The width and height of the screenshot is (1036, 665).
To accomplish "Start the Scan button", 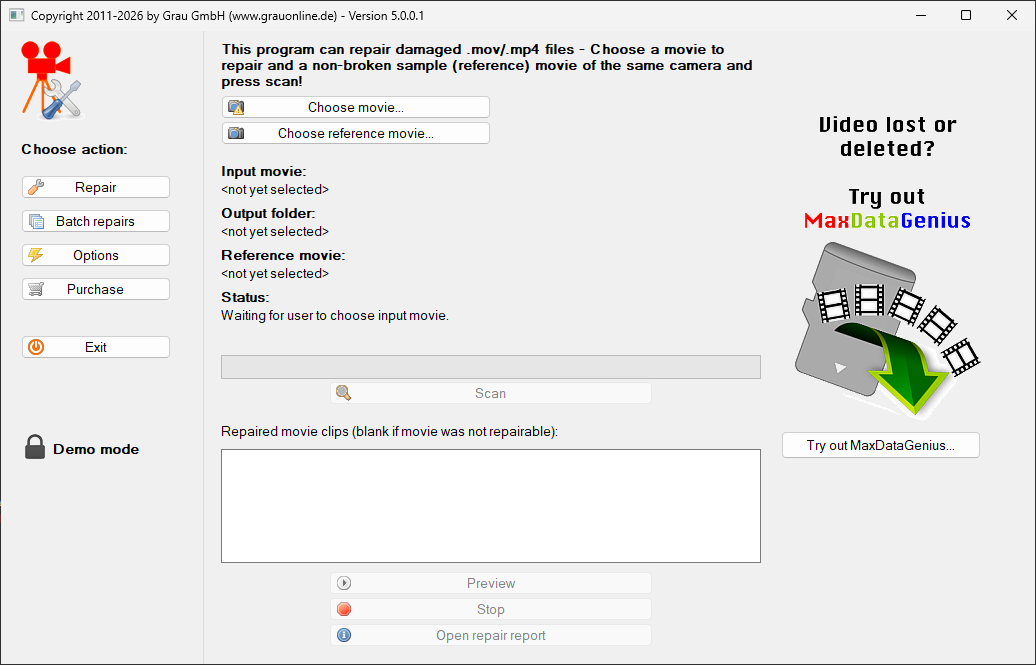I will click(x=491, y=393).
